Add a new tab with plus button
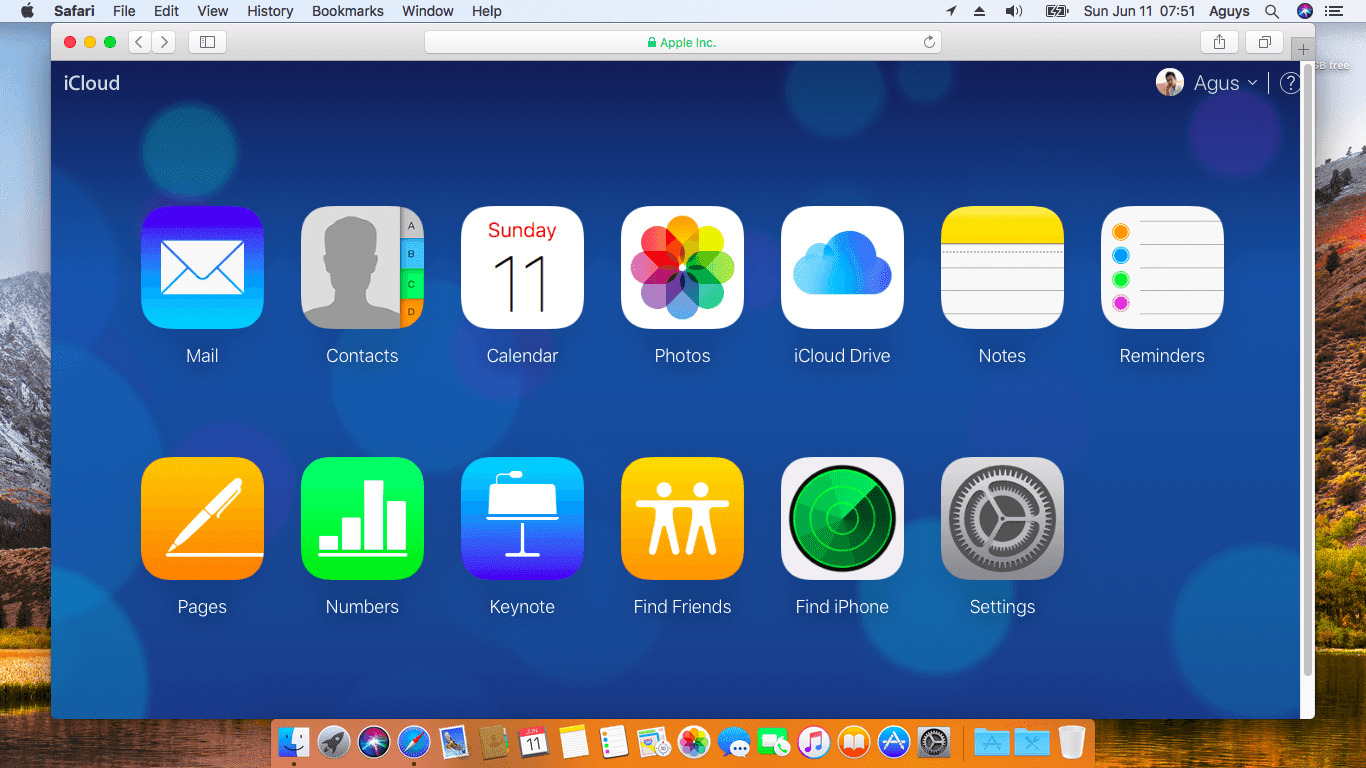 click(x=1303, y=49)
